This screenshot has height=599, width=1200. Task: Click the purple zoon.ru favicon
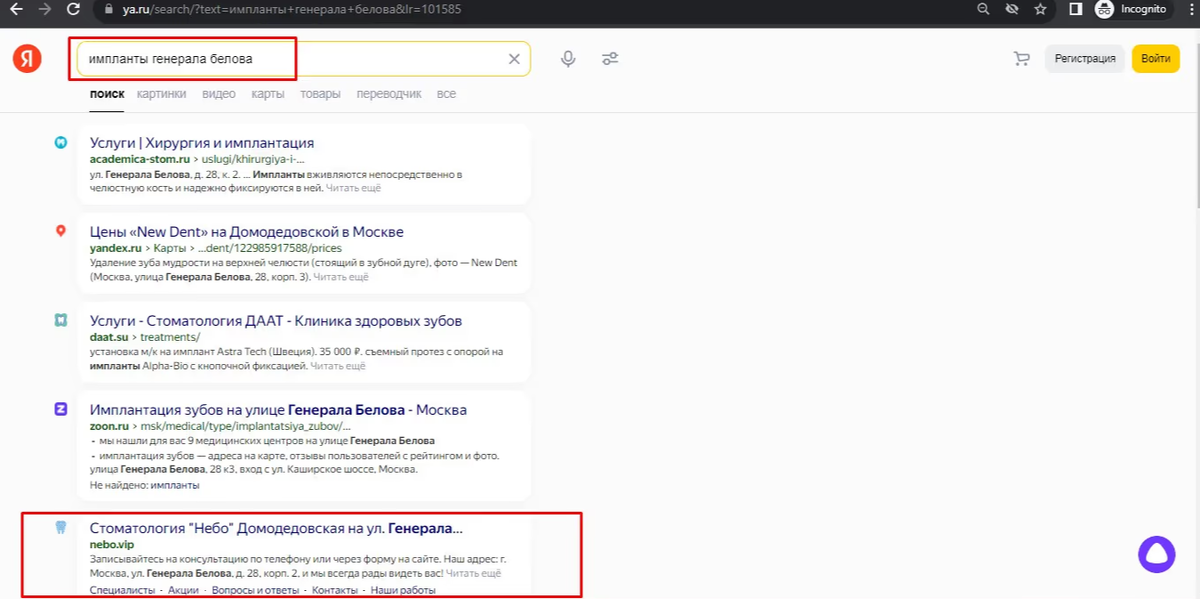61,409
